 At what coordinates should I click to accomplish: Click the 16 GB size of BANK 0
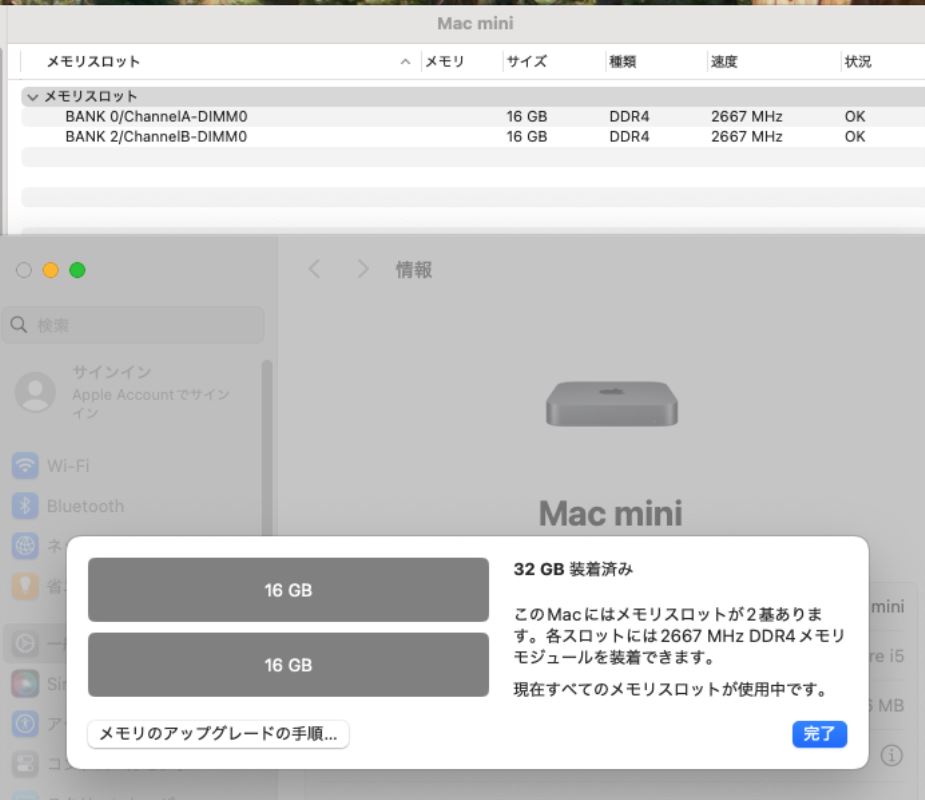coord(527,116)
